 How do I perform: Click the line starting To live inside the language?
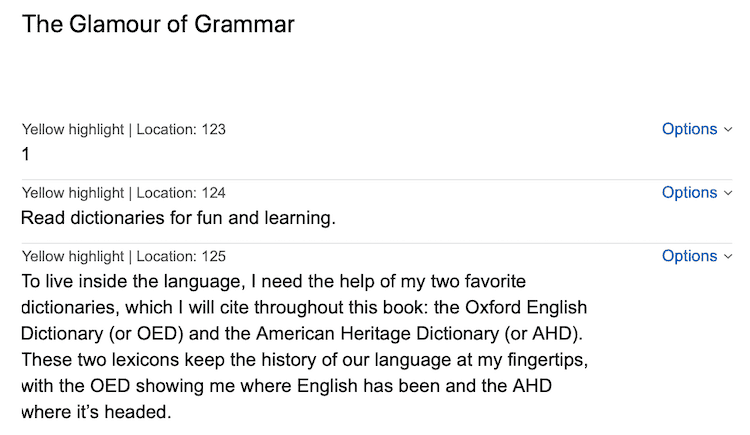[274, 281]
